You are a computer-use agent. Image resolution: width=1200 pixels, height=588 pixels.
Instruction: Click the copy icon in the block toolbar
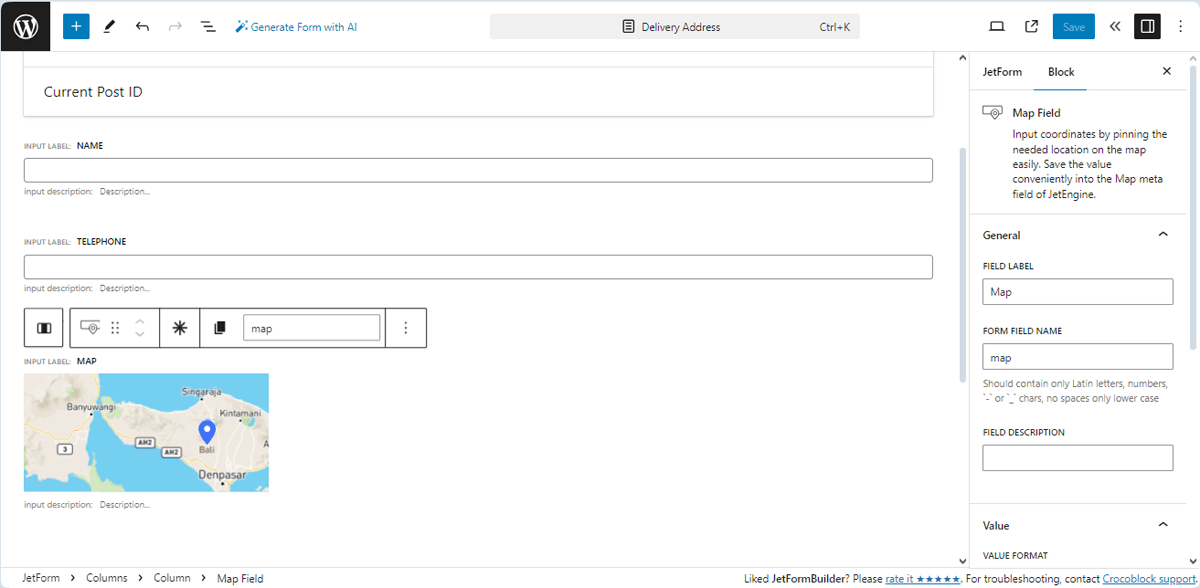click(219, 327)
